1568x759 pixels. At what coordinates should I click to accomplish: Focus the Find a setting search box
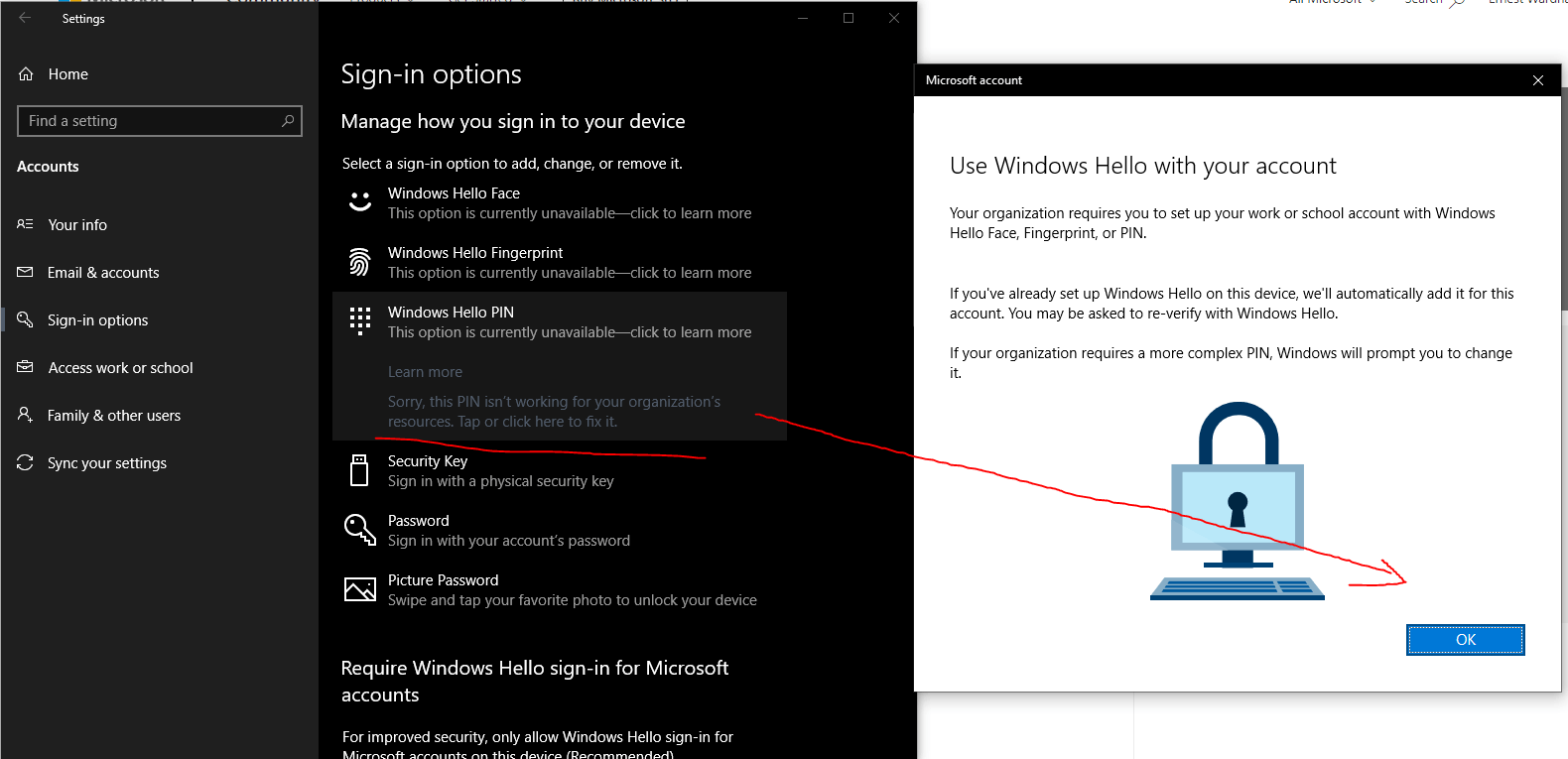click(160, 121)
